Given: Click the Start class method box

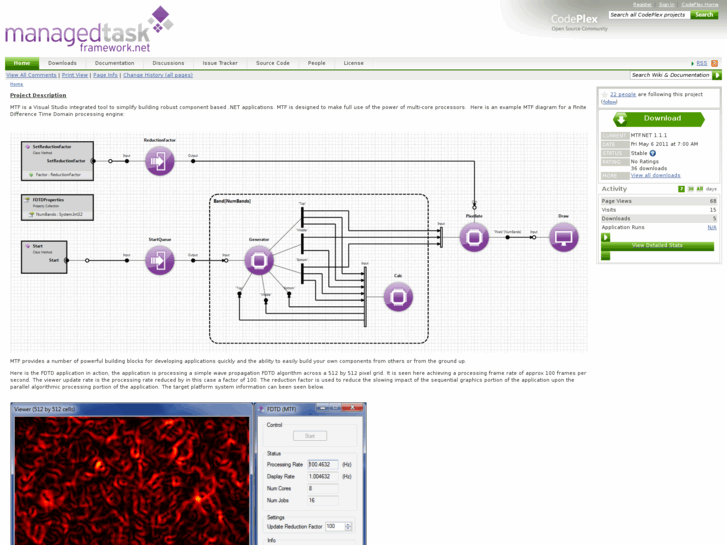Looking at the screenshot, I should coord(44,257).
